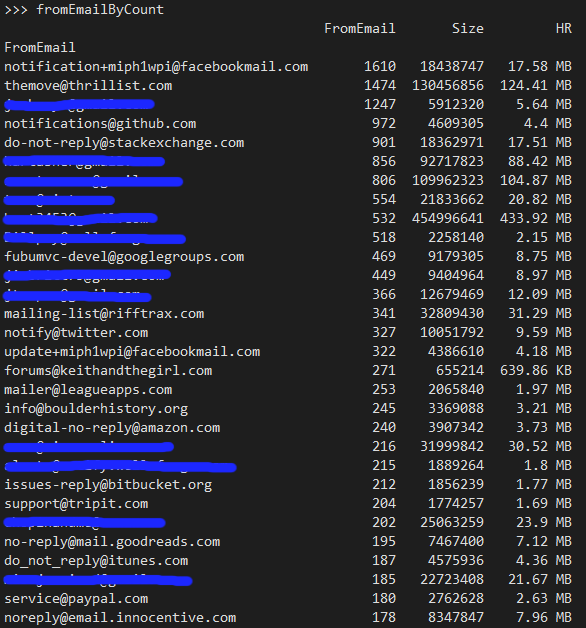The image size is (586, 628).
Task: Click mailing-list@rifftrax.com address
Action: tap(104, 314)
